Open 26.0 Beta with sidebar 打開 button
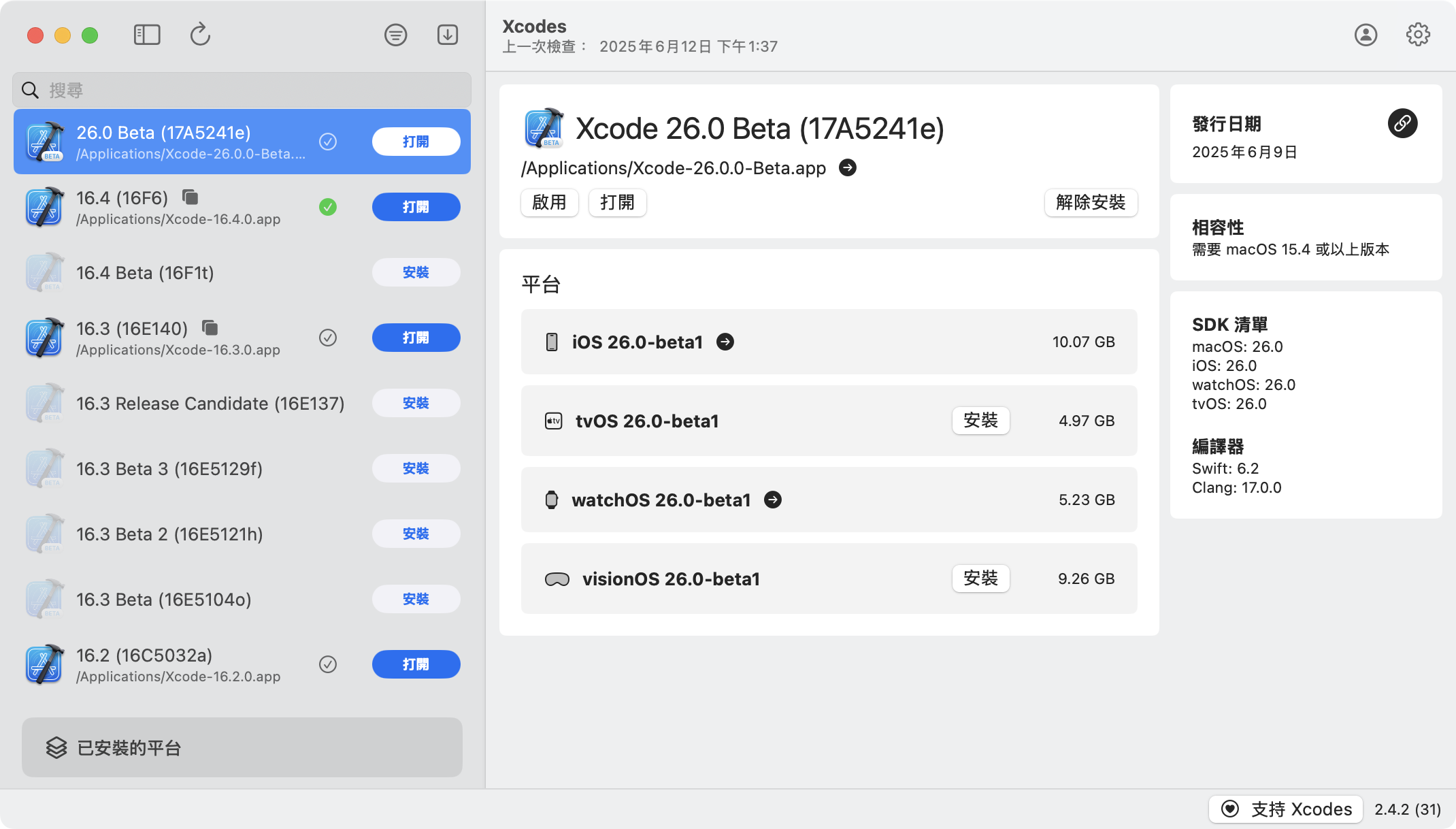The image size is (1456, 829). pyautogui.click(x=416, y=142)
